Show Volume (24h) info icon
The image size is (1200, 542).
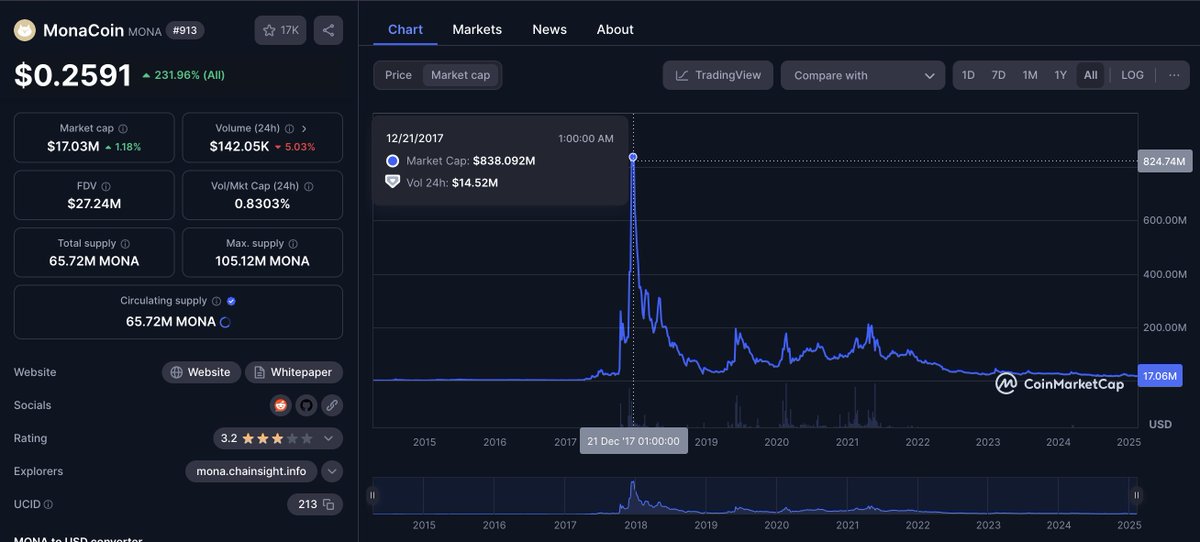pos(289,129)
